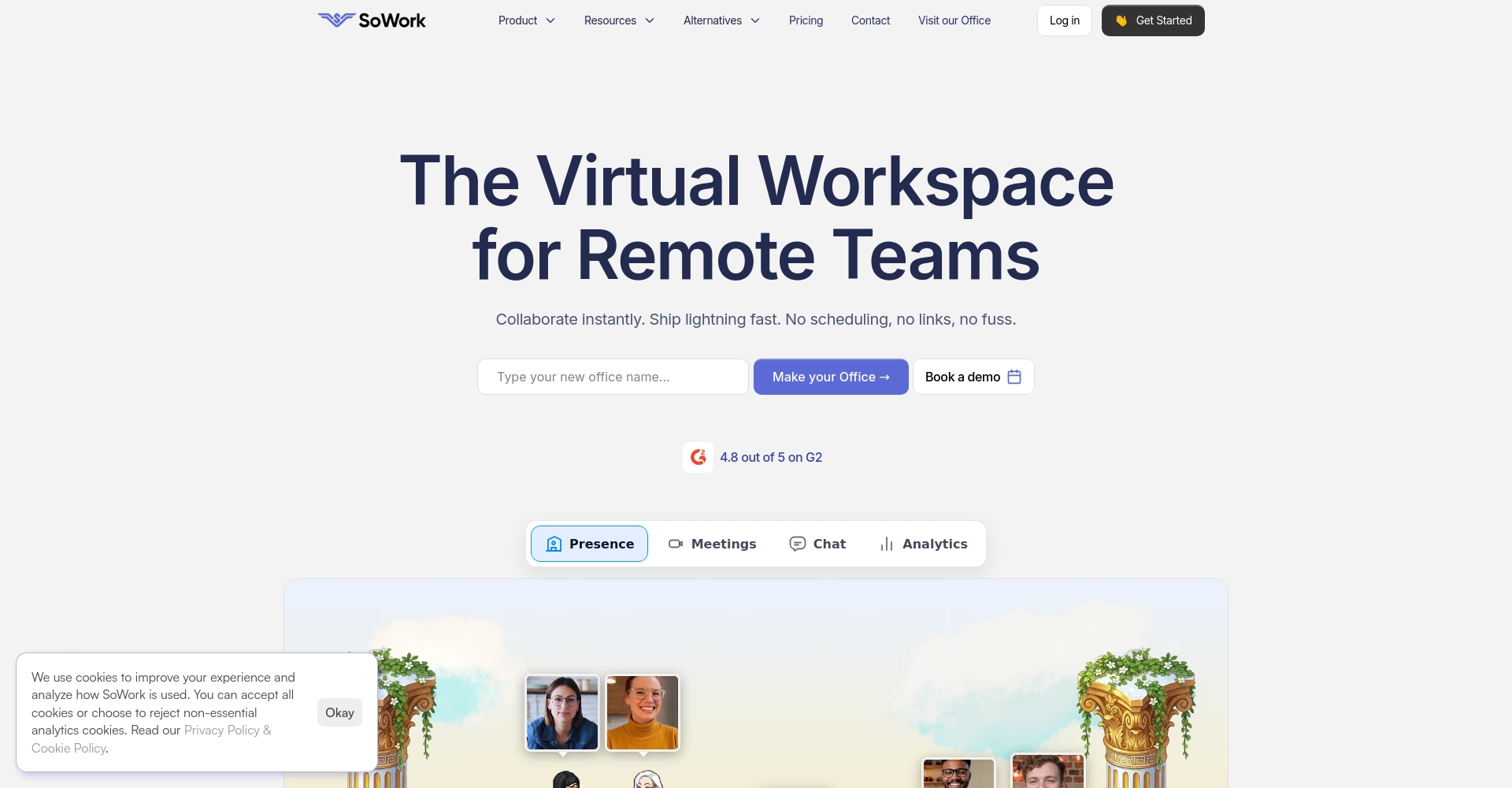This screenshot has width=1512, height=788.
Task: Click the G2 rating badge icon
Action: (698, 457)
